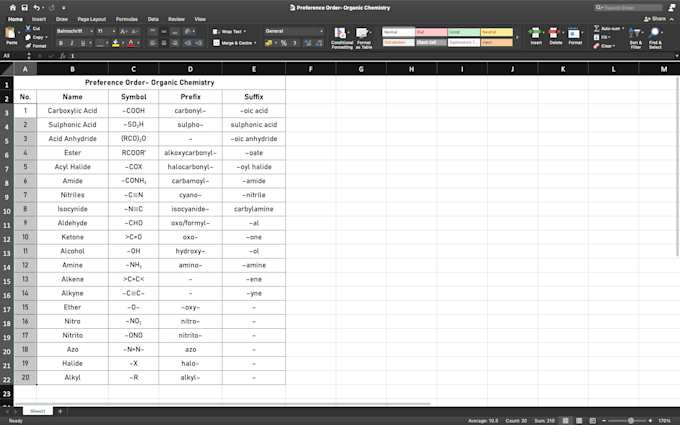This screenshot has width=680, height=425.
Task: Click the Share button
Action: [655, 19]
